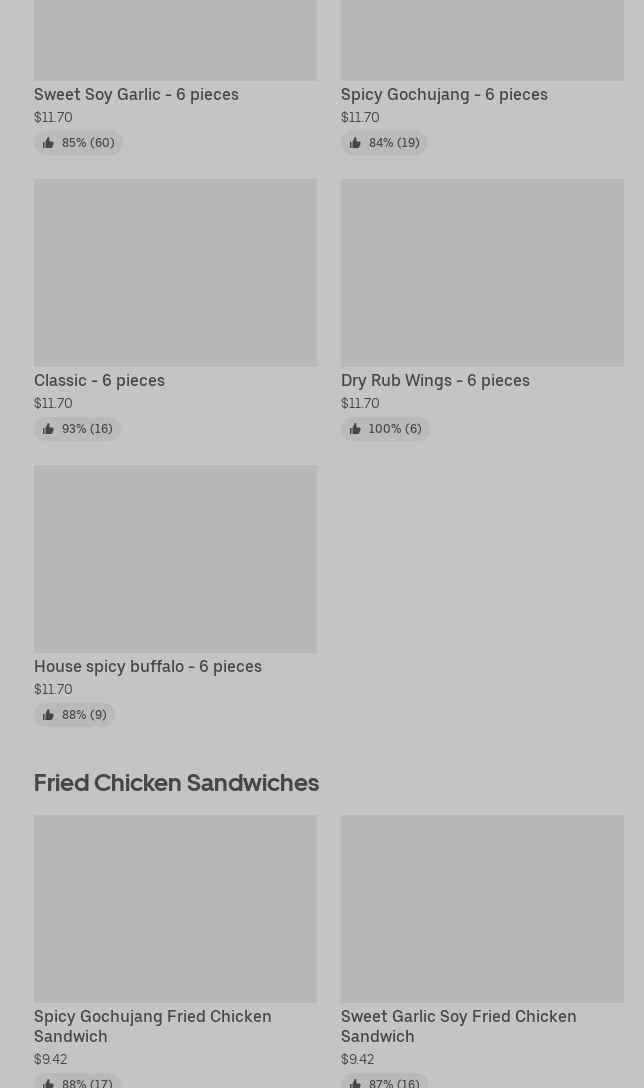Viewport: 644px width, 1088px height.
Task: Click thumbs-up icon under Classic - 6 pieces
Action: tap(48, 429)
